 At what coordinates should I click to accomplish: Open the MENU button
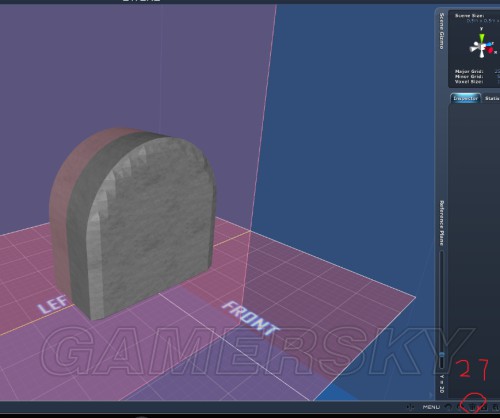(431, 407)
